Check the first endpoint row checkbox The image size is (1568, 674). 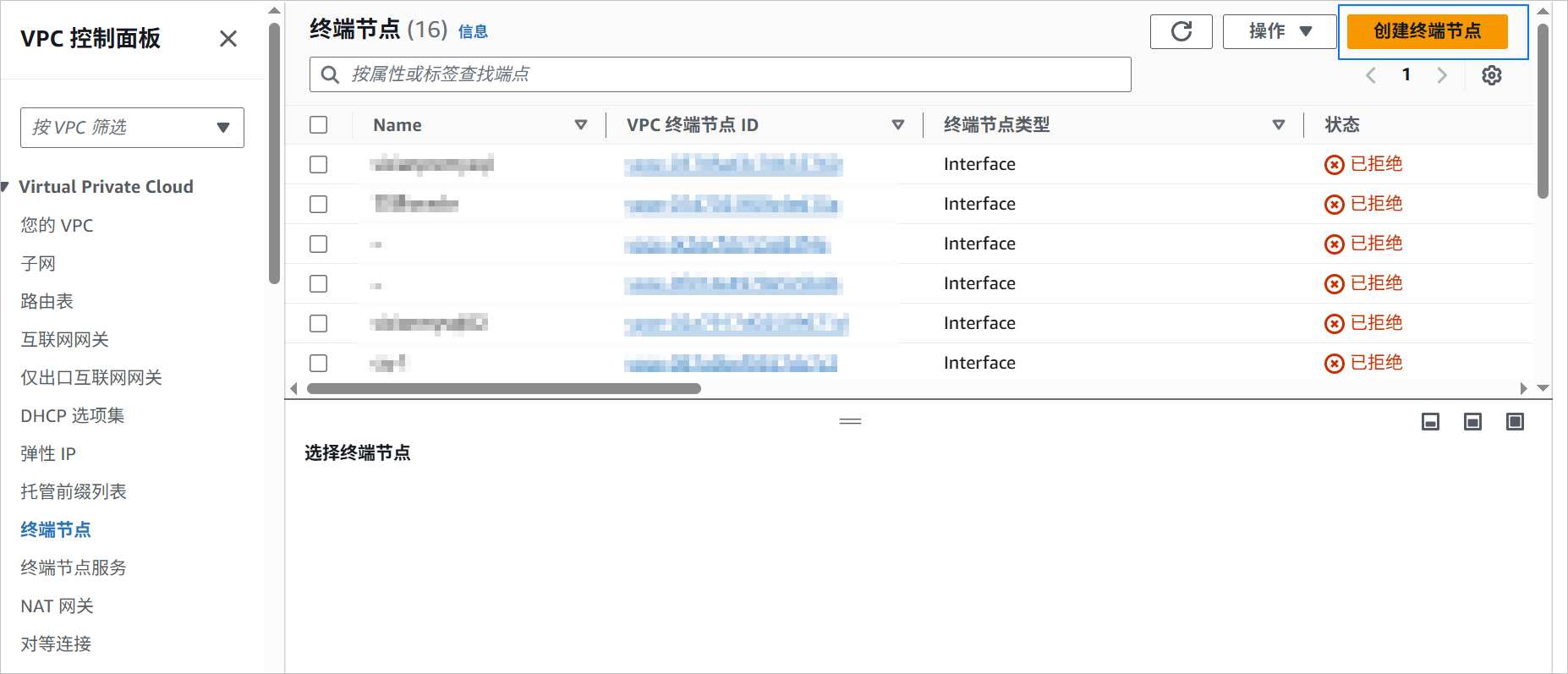(319, 165)
